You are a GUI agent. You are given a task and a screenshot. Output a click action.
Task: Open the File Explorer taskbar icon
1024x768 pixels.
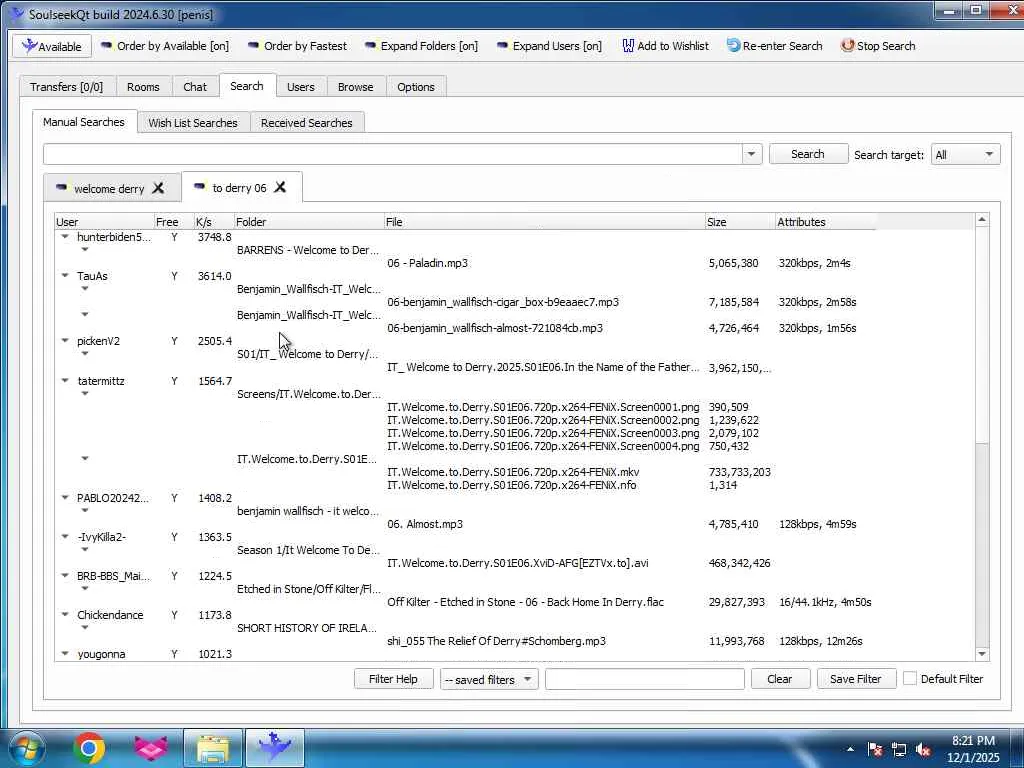click(213, 748)
